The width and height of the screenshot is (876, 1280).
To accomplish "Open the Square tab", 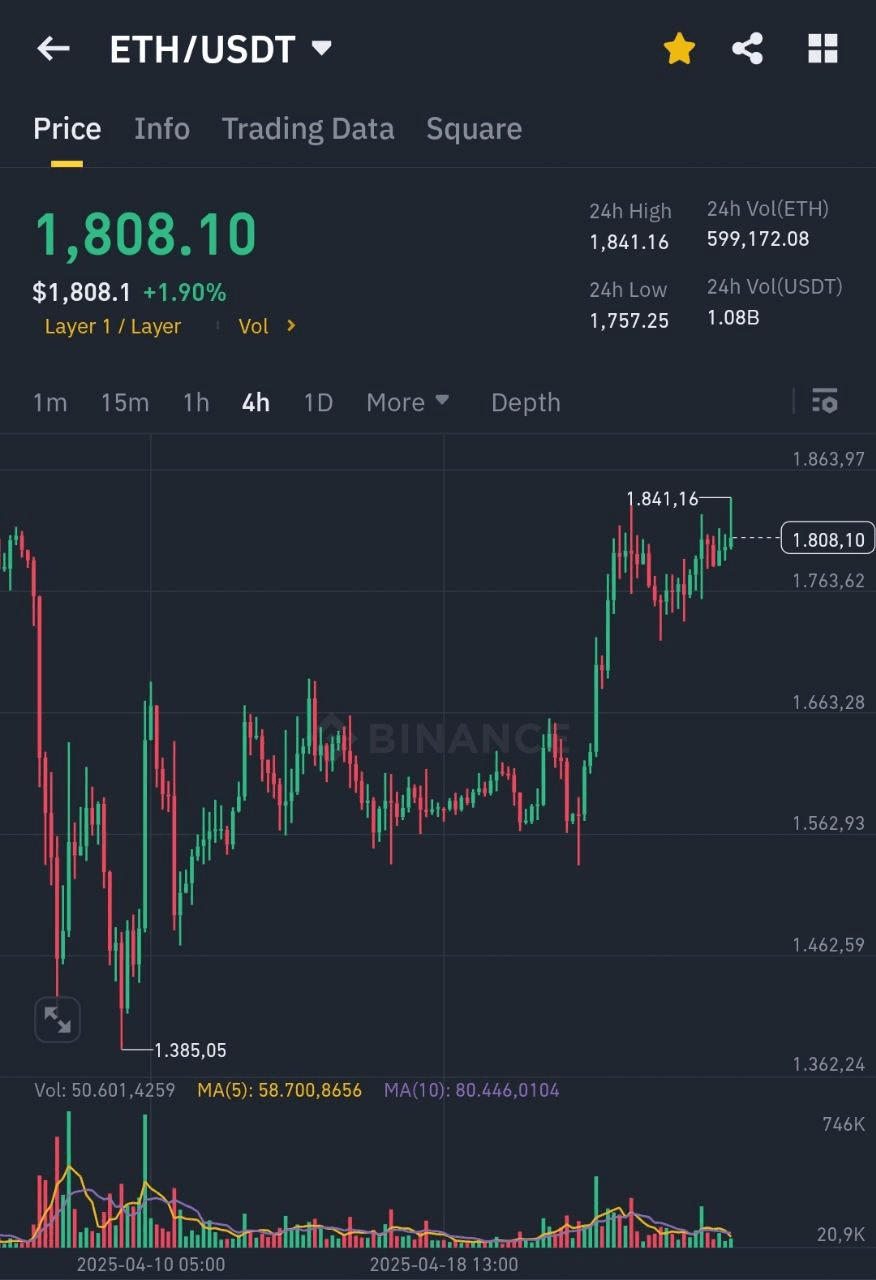I will tap(474, 128).
